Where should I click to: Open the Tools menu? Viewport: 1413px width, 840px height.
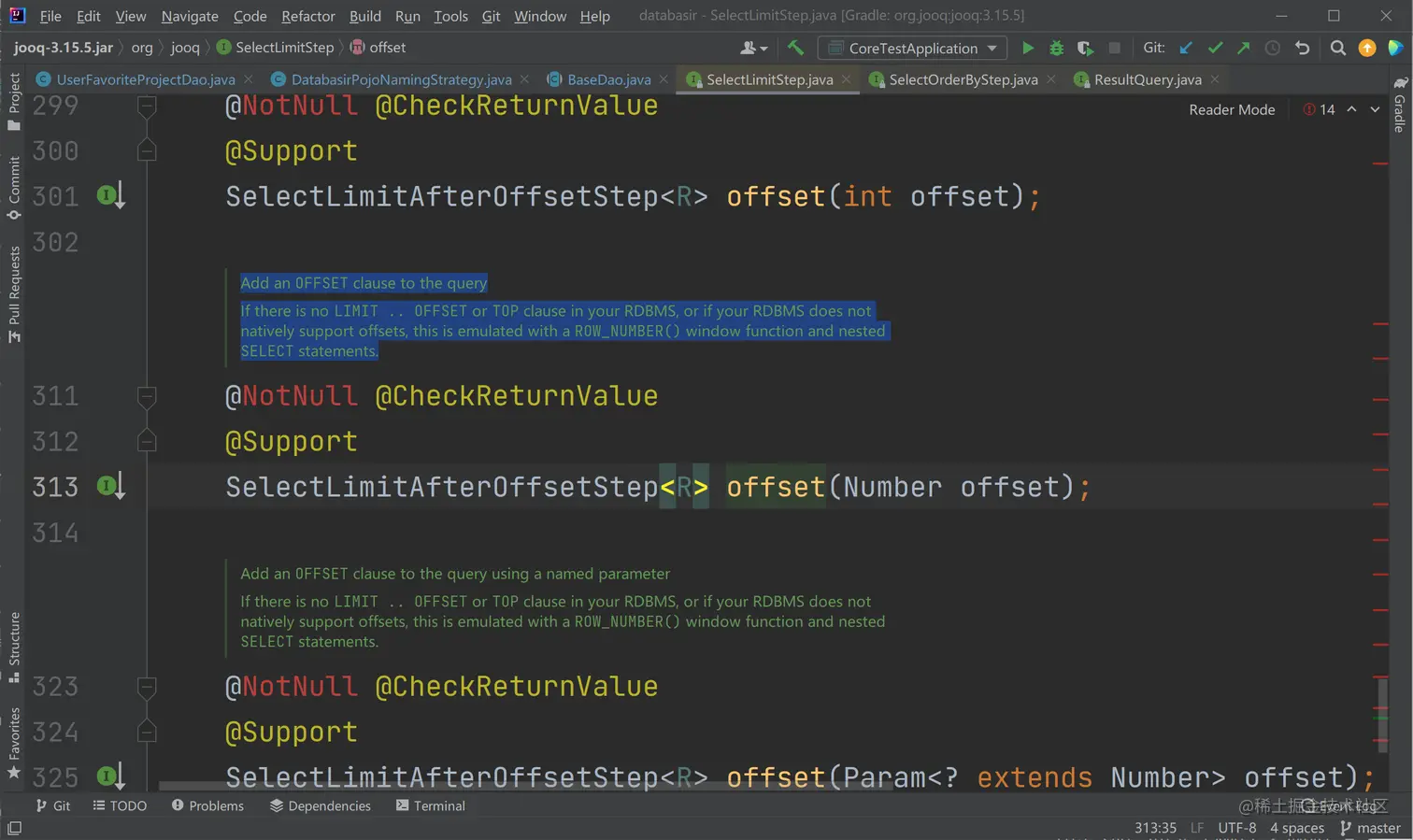tap(450, 16)
